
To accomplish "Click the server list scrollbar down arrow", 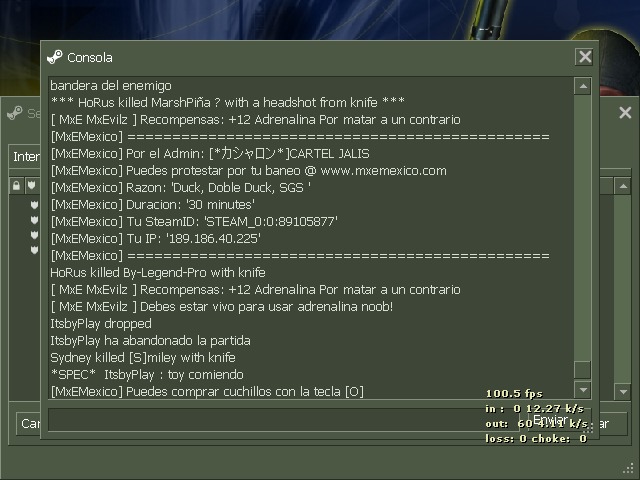I will 623,392.
